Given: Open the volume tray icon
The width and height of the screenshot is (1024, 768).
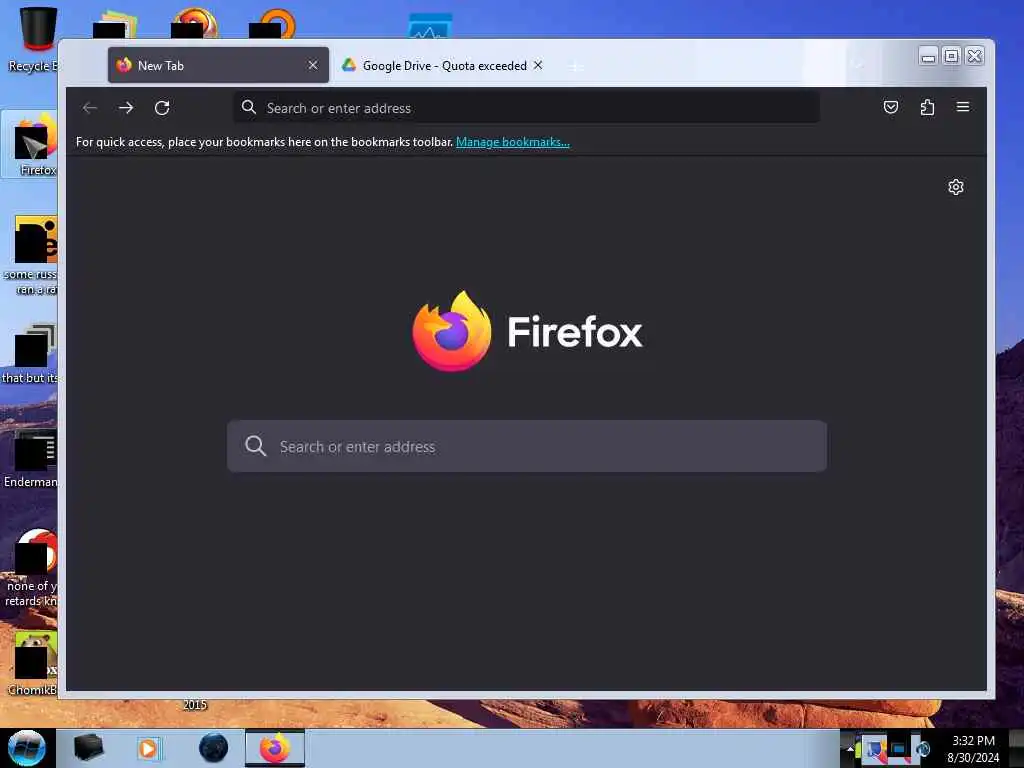Looking at the screenshot, I should [922, 749].
